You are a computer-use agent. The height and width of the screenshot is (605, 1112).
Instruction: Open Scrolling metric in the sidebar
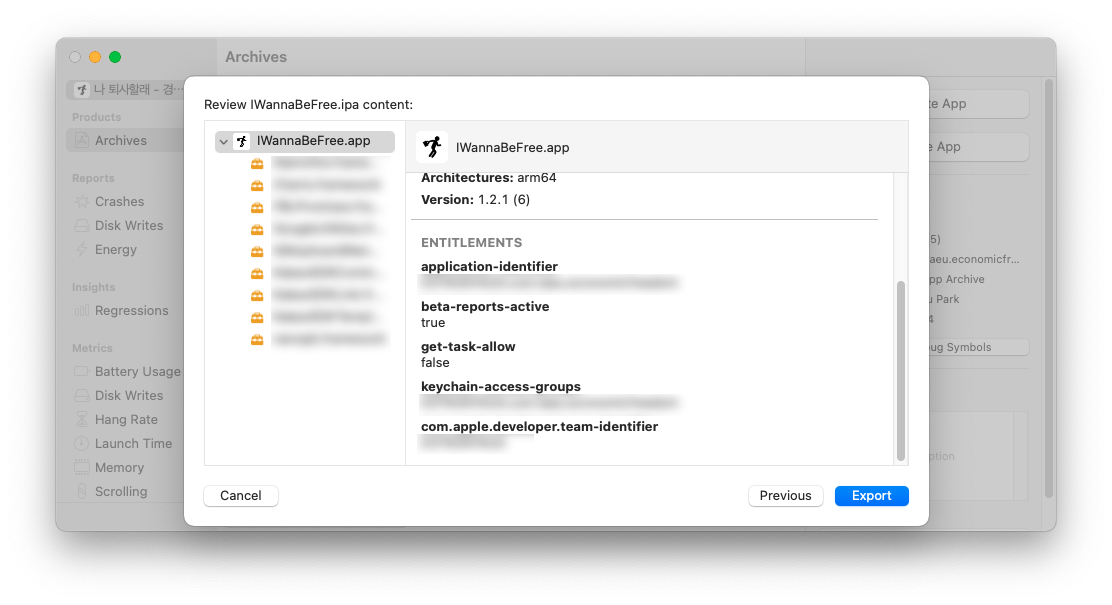pyautogui.click(x=121, y=492)
